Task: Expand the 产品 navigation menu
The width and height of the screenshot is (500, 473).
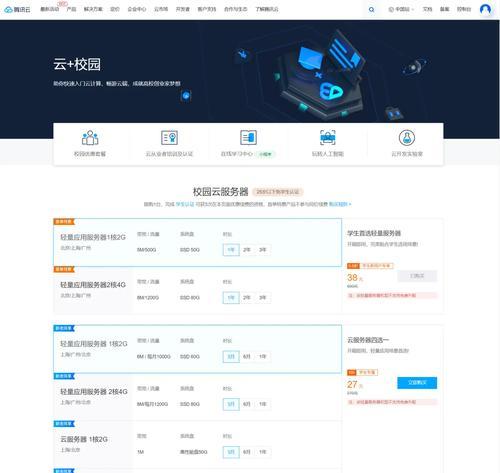Action: (71, 9)
